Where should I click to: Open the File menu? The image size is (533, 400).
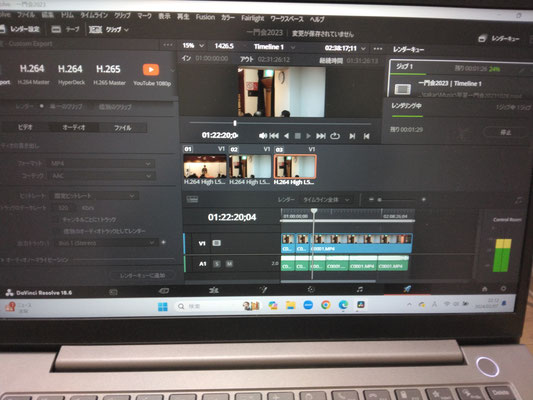pos(26,15)
